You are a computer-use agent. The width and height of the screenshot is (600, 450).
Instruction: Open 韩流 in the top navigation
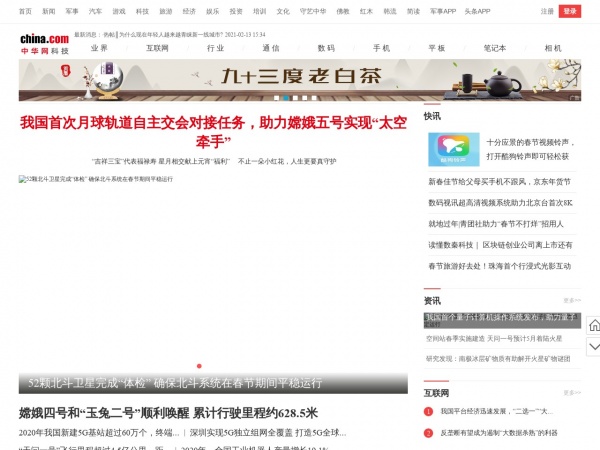tap(390, 11)
